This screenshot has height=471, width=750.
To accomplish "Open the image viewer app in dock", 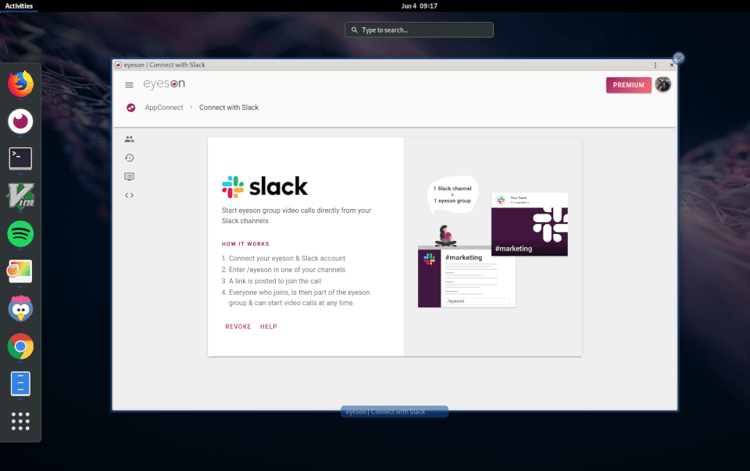I will click(x=20, y=271).
